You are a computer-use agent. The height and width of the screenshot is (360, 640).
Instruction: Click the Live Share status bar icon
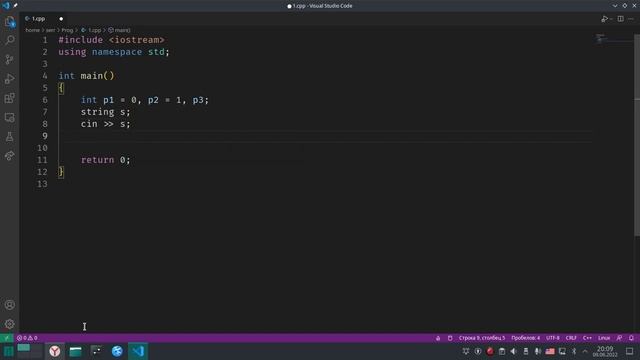pyautogui.click(x=438, y=338)
